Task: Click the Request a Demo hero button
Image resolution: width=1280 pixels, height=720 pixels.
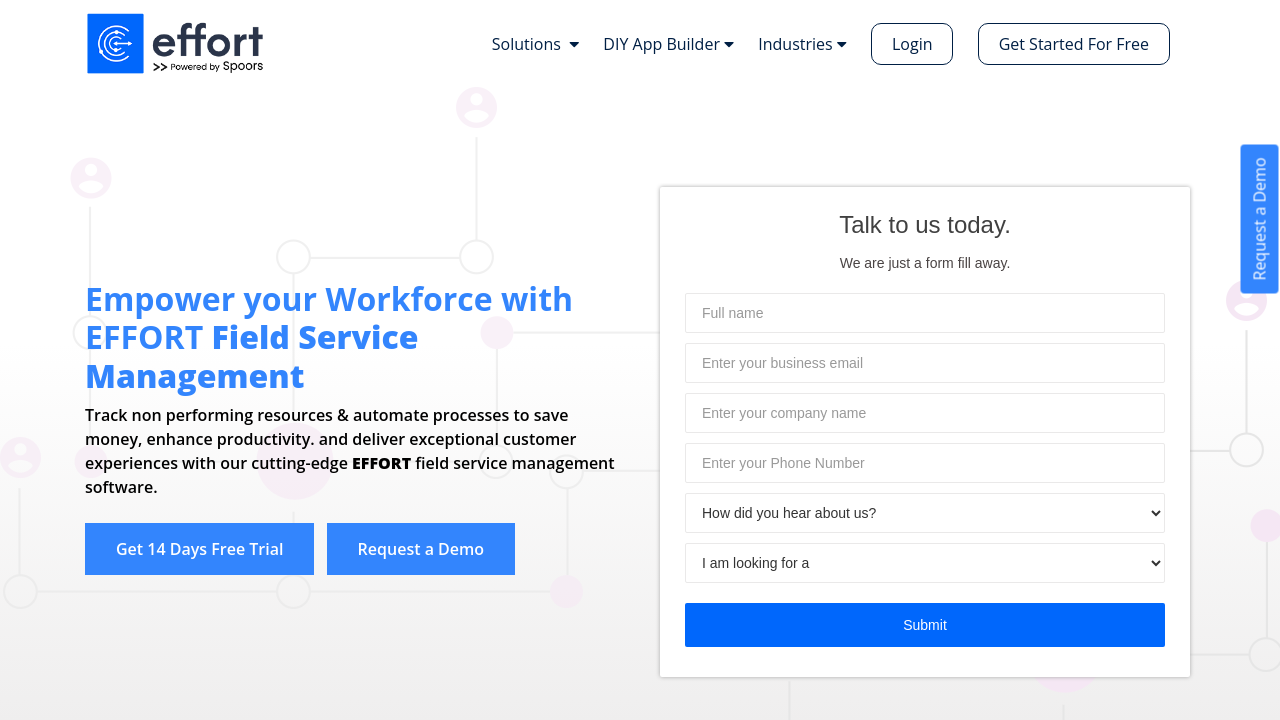Action: [421, 549]
